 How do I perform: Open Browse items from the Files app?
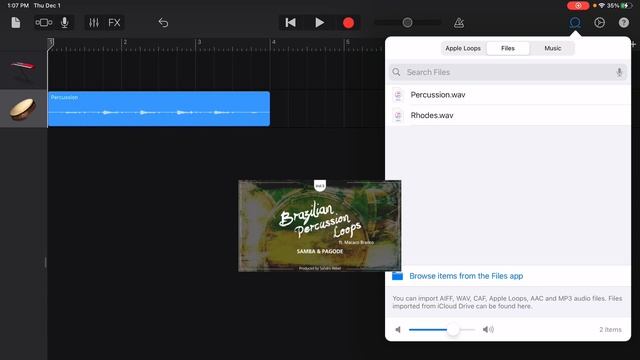tap(466, 276)
